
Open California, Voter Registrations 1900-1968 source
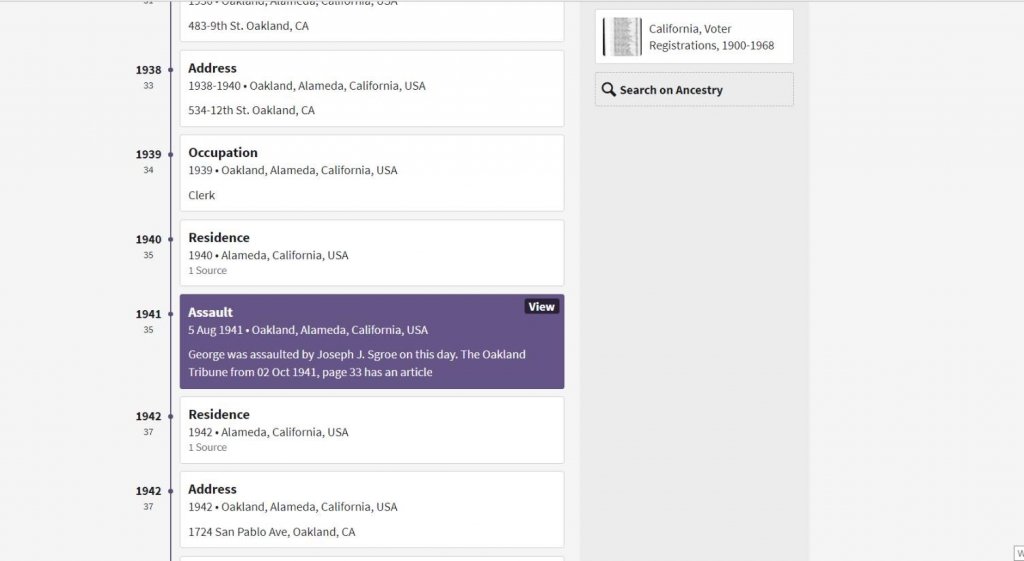point(711,37)
